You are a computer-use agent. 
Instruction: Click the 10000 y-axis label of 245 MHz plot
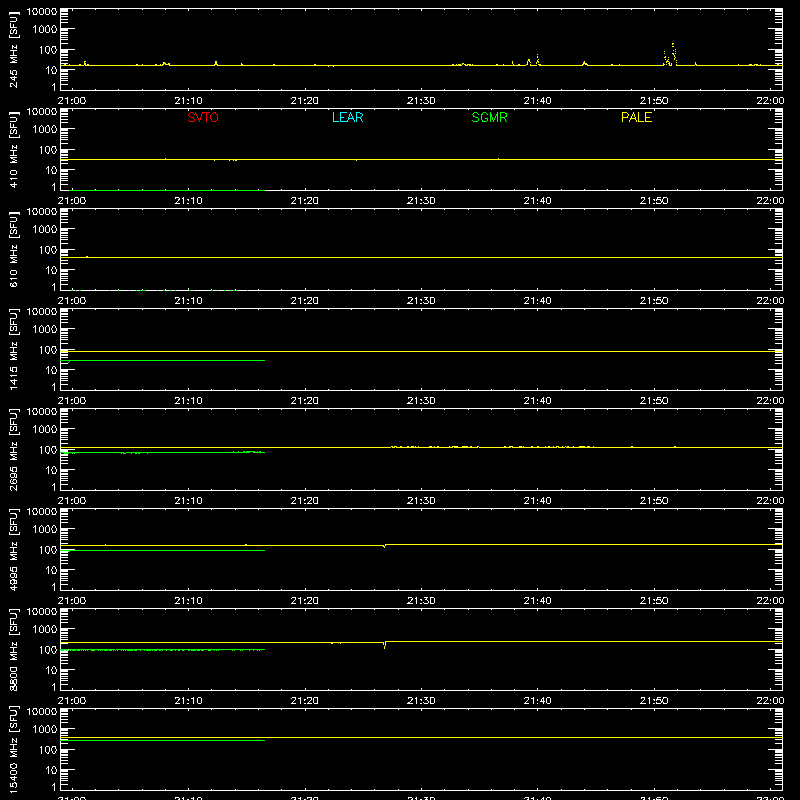pyautogui.click(x=42, y=12)
